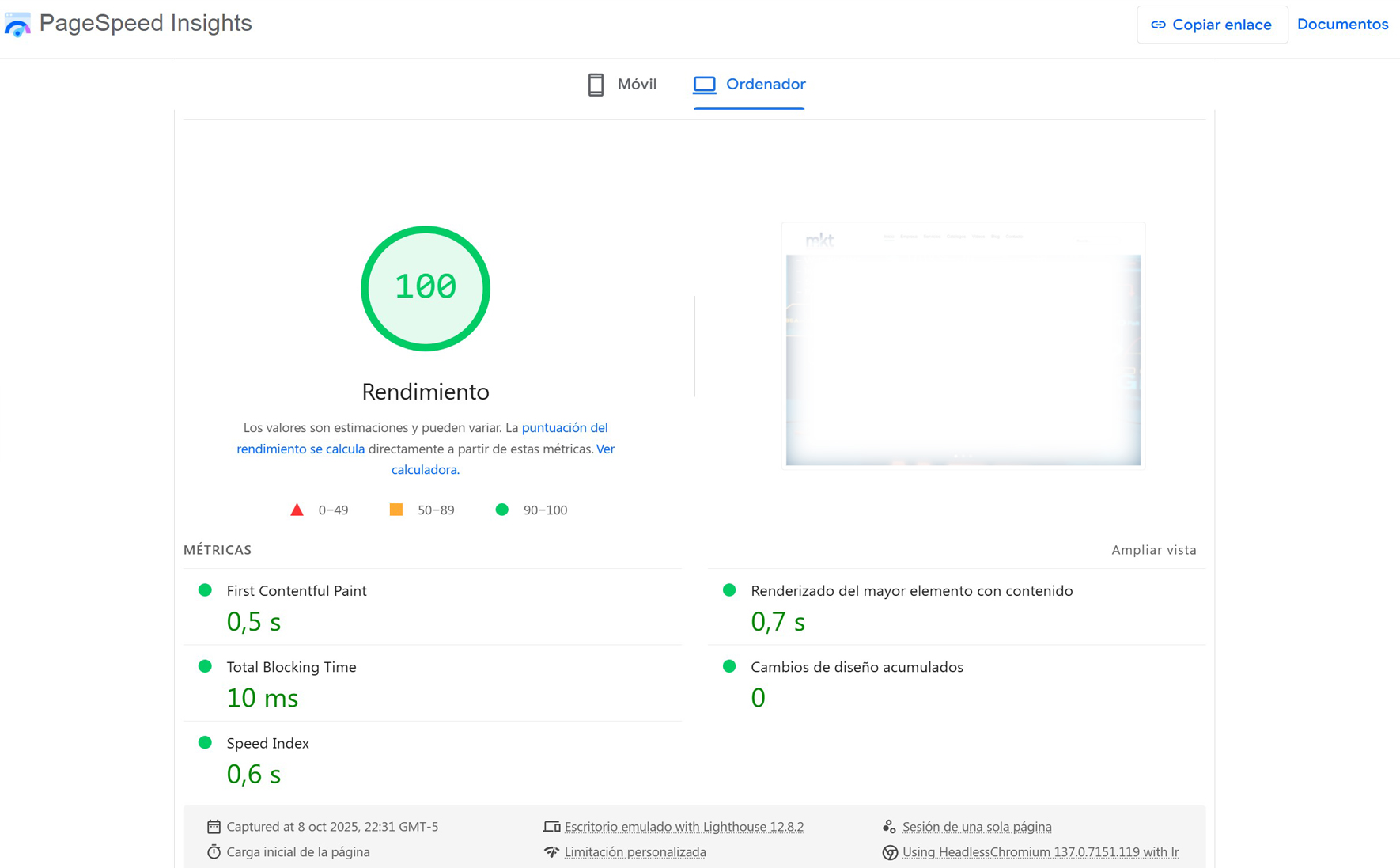
Task: Click the network throttling wifi icon
Action: pyautogui.click(x=551, y=852)
